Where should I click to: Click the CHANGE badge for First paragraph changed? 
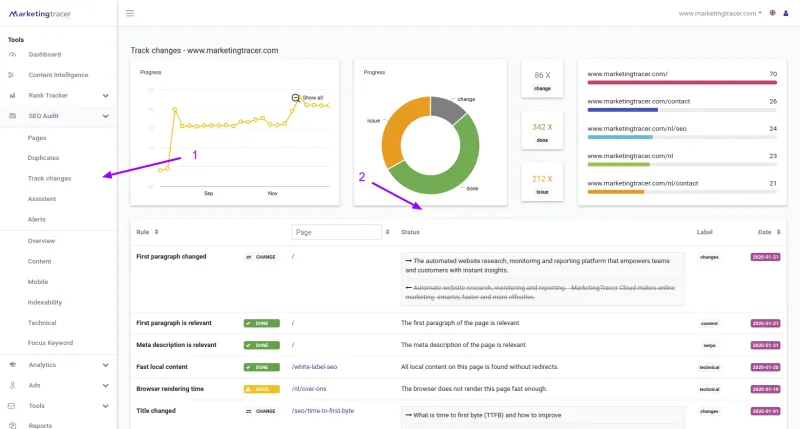coord(261,257)
